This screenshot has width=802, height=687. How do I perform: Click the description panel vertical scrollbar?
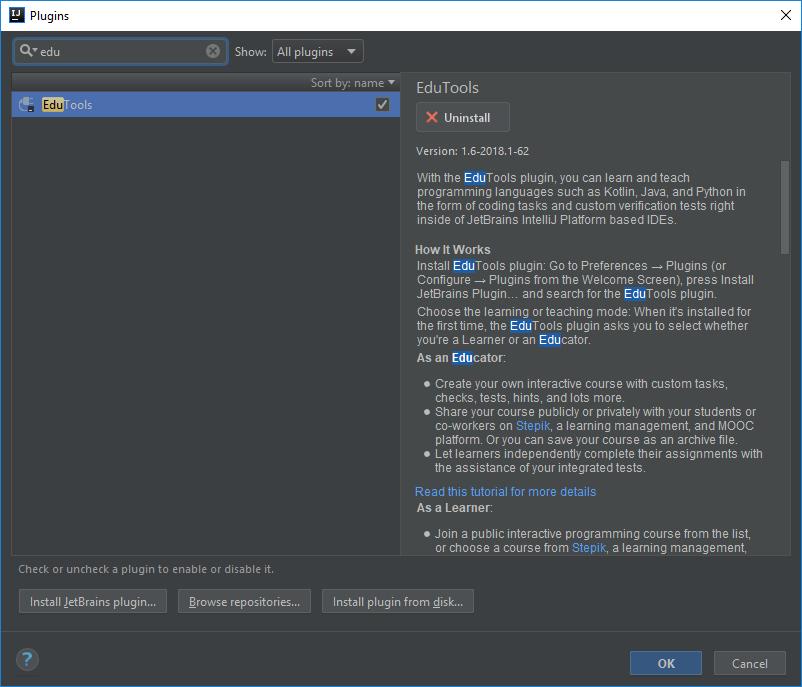click(x=785, y=207)
